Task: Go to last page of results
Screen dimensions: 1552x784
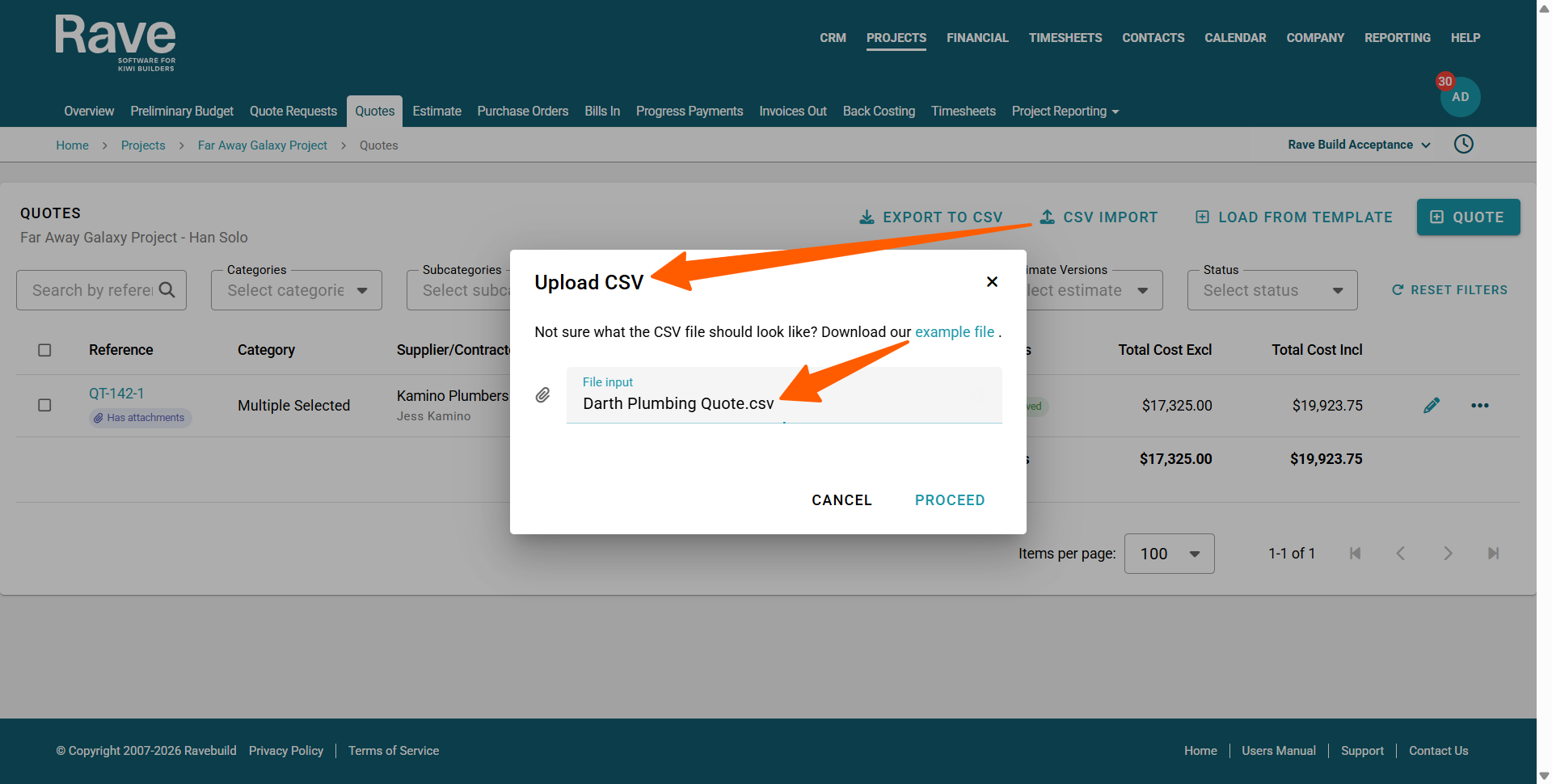Action: pyautogui.click(x=1494, y=554)
